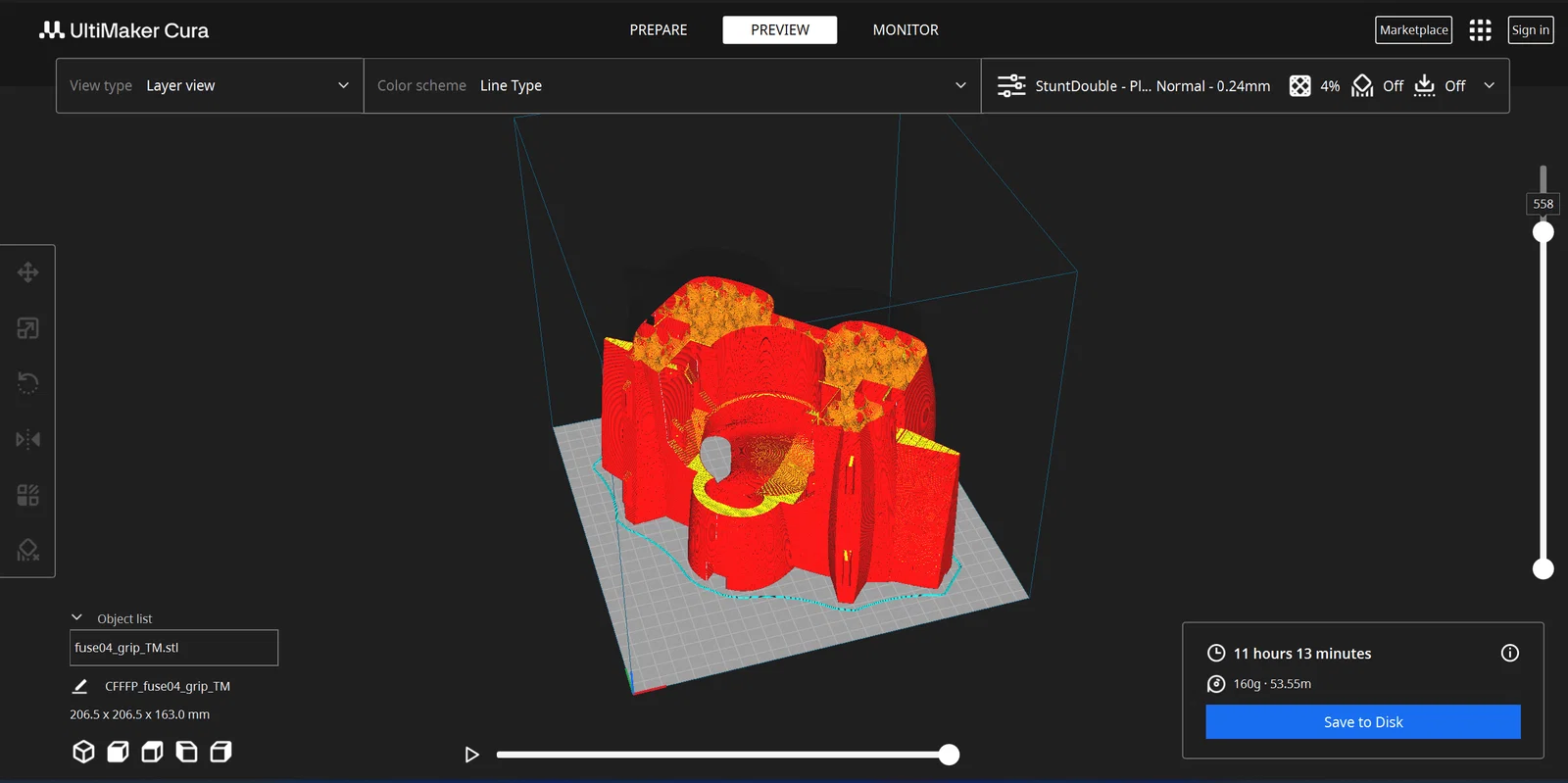
Task: Switch to top camera view
Action: pos(152,752)
